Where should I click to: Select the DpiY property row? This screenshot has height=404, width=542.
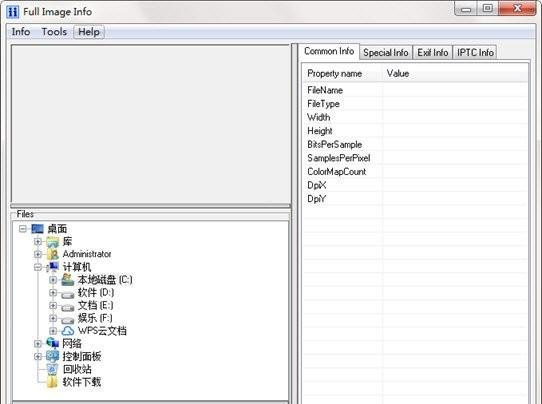click(415, 199)
